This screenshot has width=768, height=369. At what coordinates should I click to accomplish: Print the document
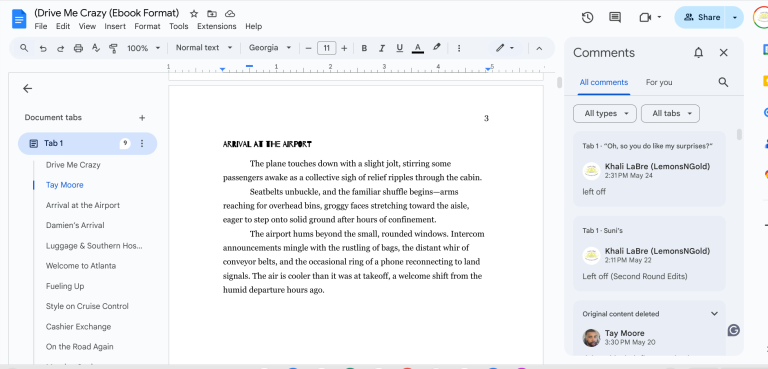(78, 48)
